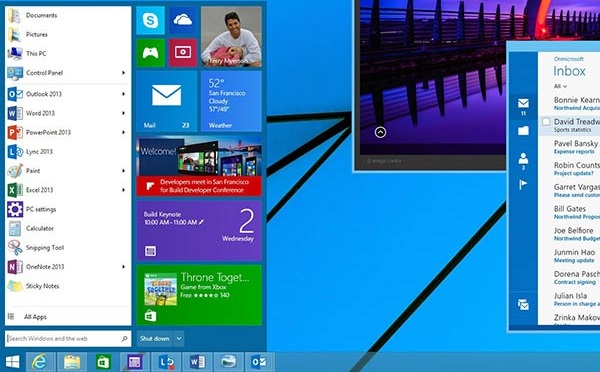The image size is (600, 372).
Task: Open Terry Myerson People tile
Action: pos(231,37)
